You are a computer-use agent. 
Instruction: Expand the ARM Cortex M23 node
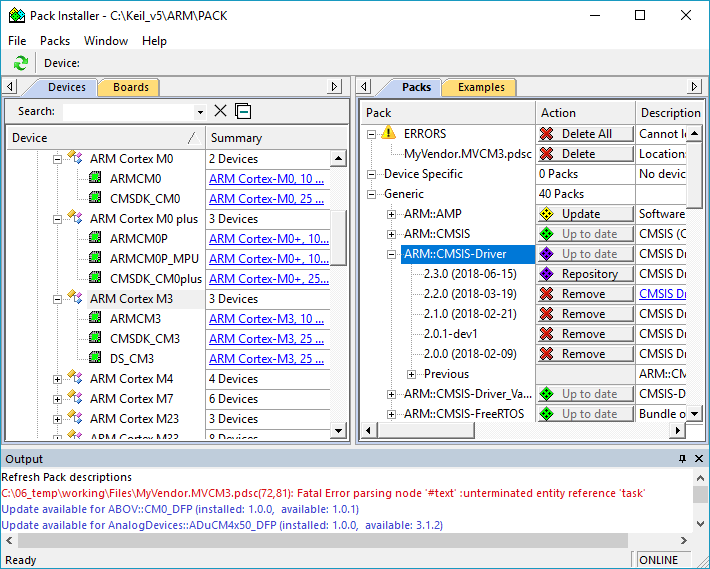tap(57, 419)
